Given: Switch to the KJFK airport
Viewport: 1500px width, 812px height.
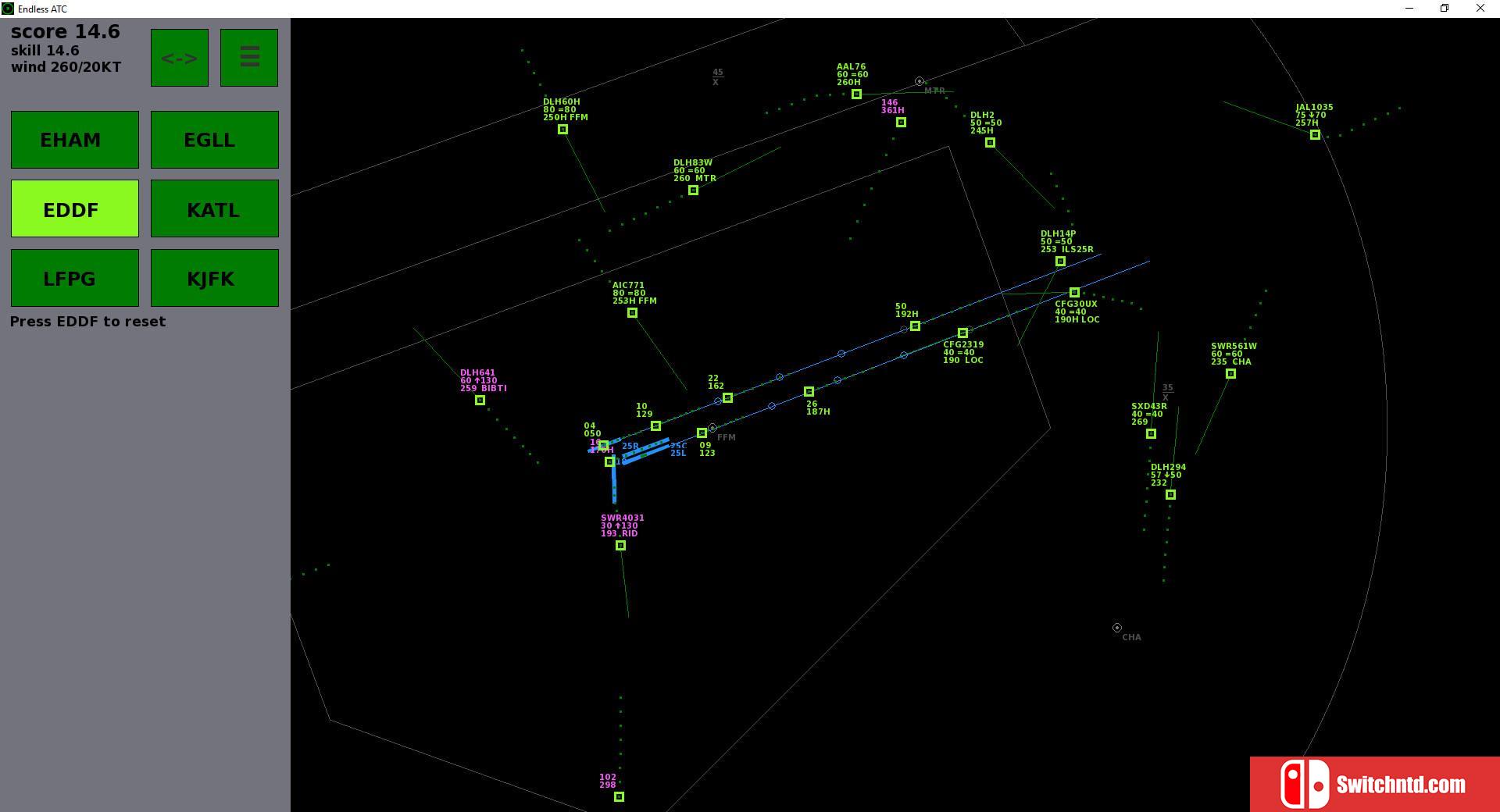Looking at the screenshot, I should pos(214,278).
